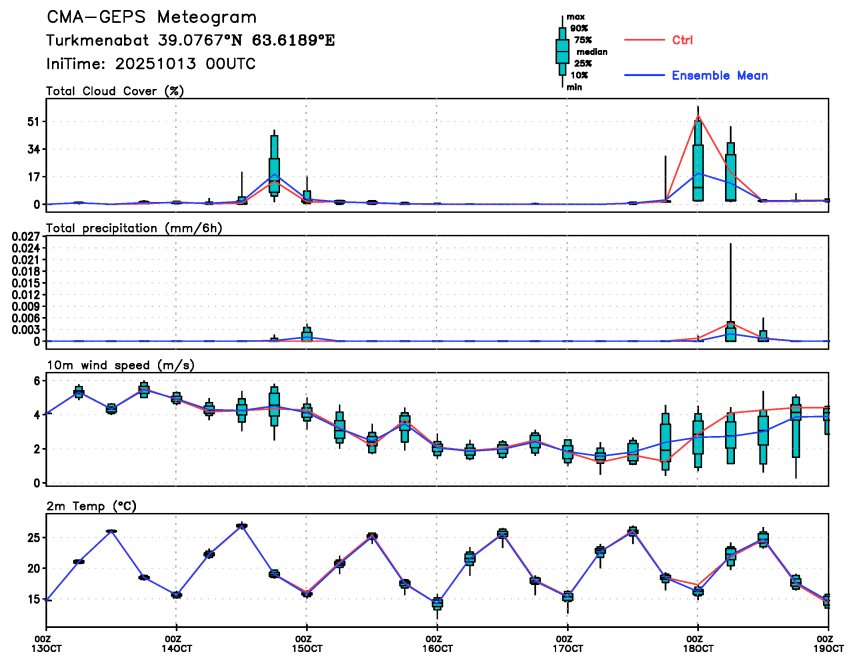Click the "Total precipitation (mm/6h)" panel title
Image resolution: width=855 pixels, height=664 pixels.
coord(132,228)
